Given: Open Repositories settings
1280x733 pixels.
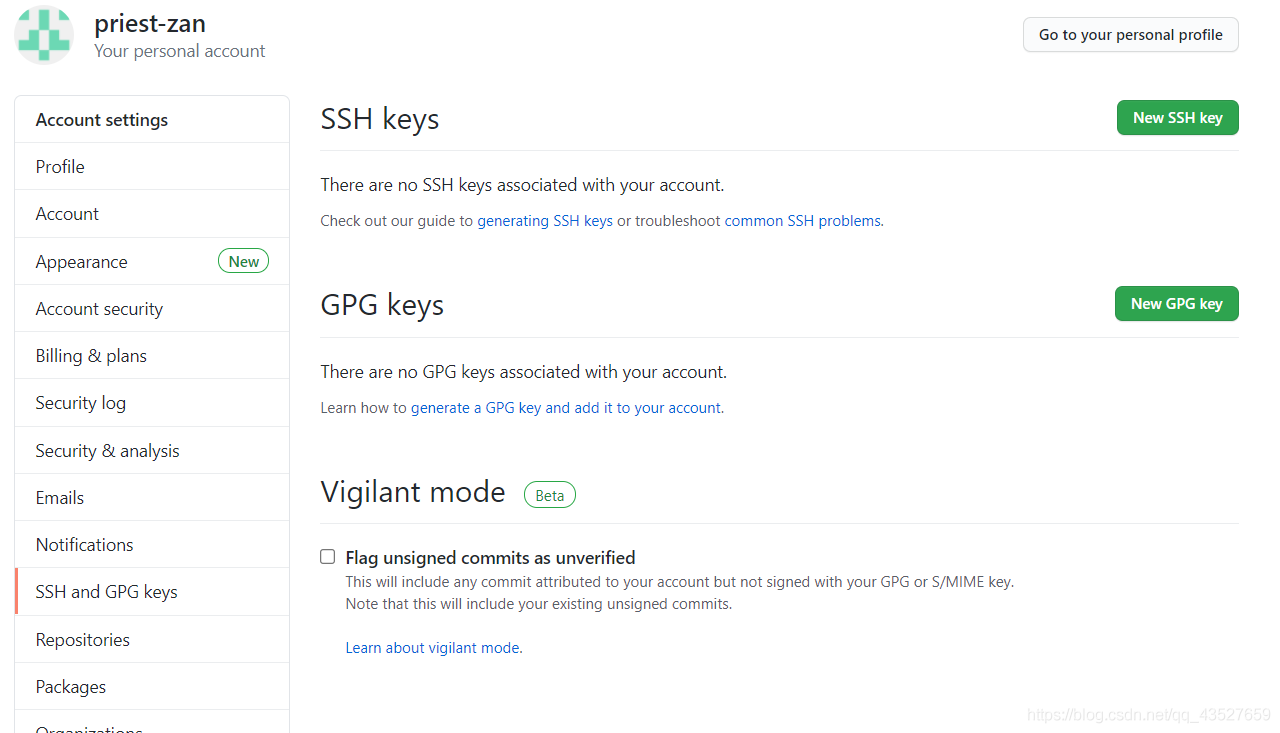Looking at the screenshot, I should click(83, 640).
